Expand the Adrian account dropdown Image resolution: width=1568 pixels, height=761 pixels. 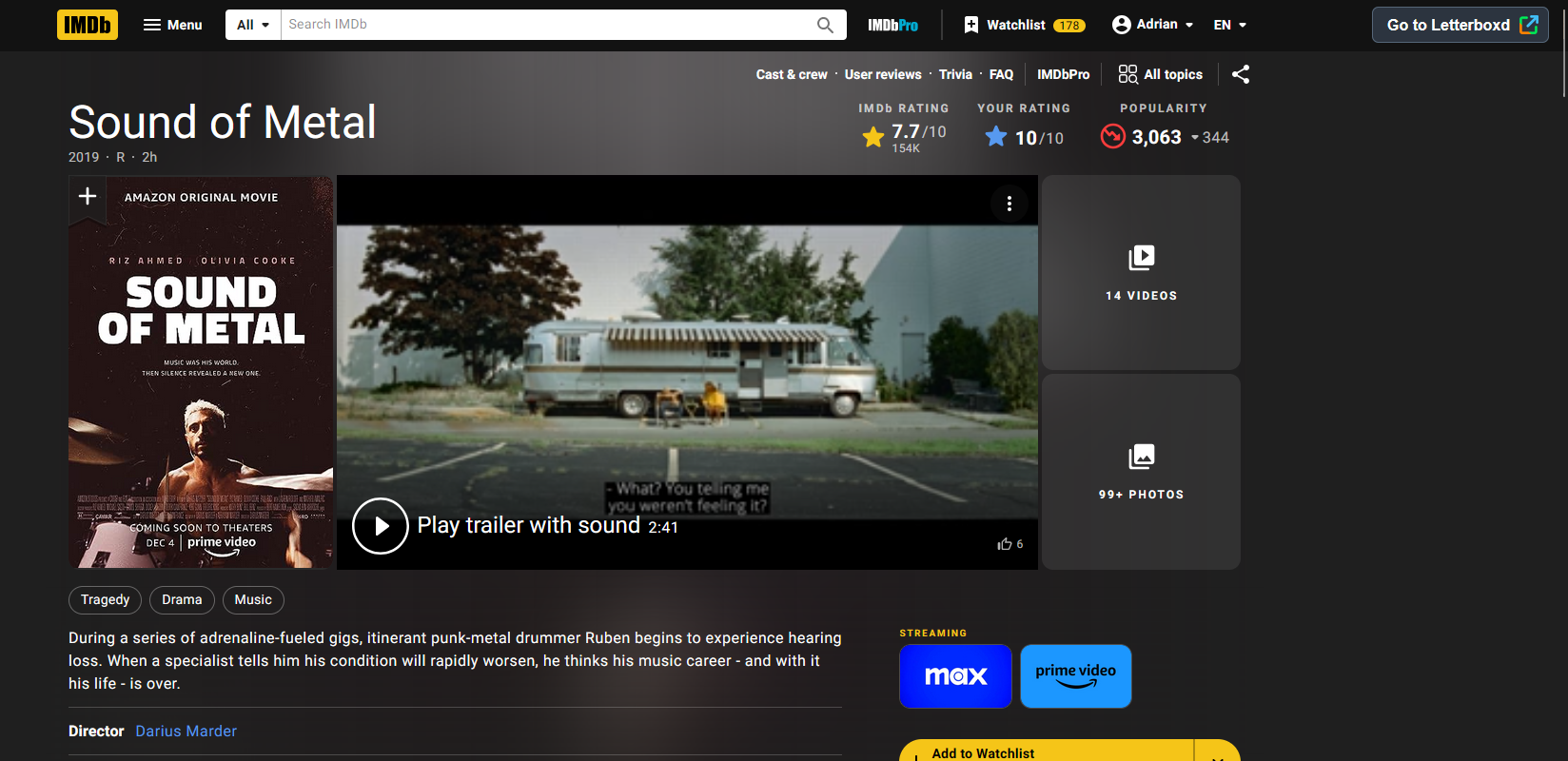pos(1152,25)
